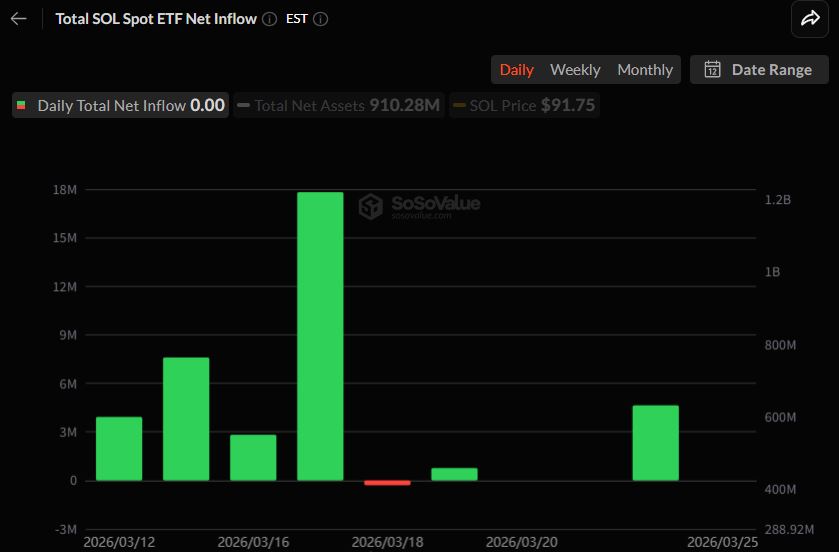
Task: Click the red negative outflow bar
Action: coord(387,483)
